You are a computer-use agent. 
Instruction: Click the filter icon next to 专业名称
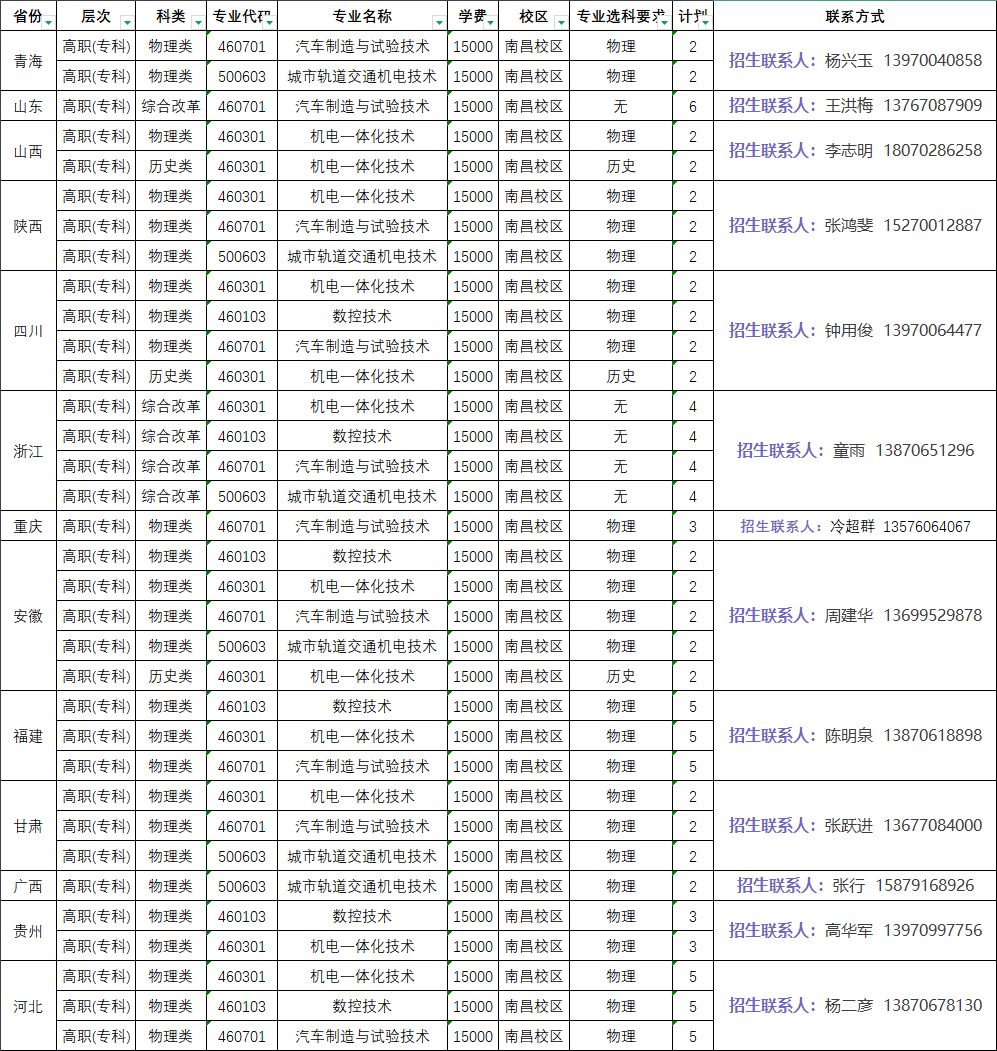click(438, 21)
